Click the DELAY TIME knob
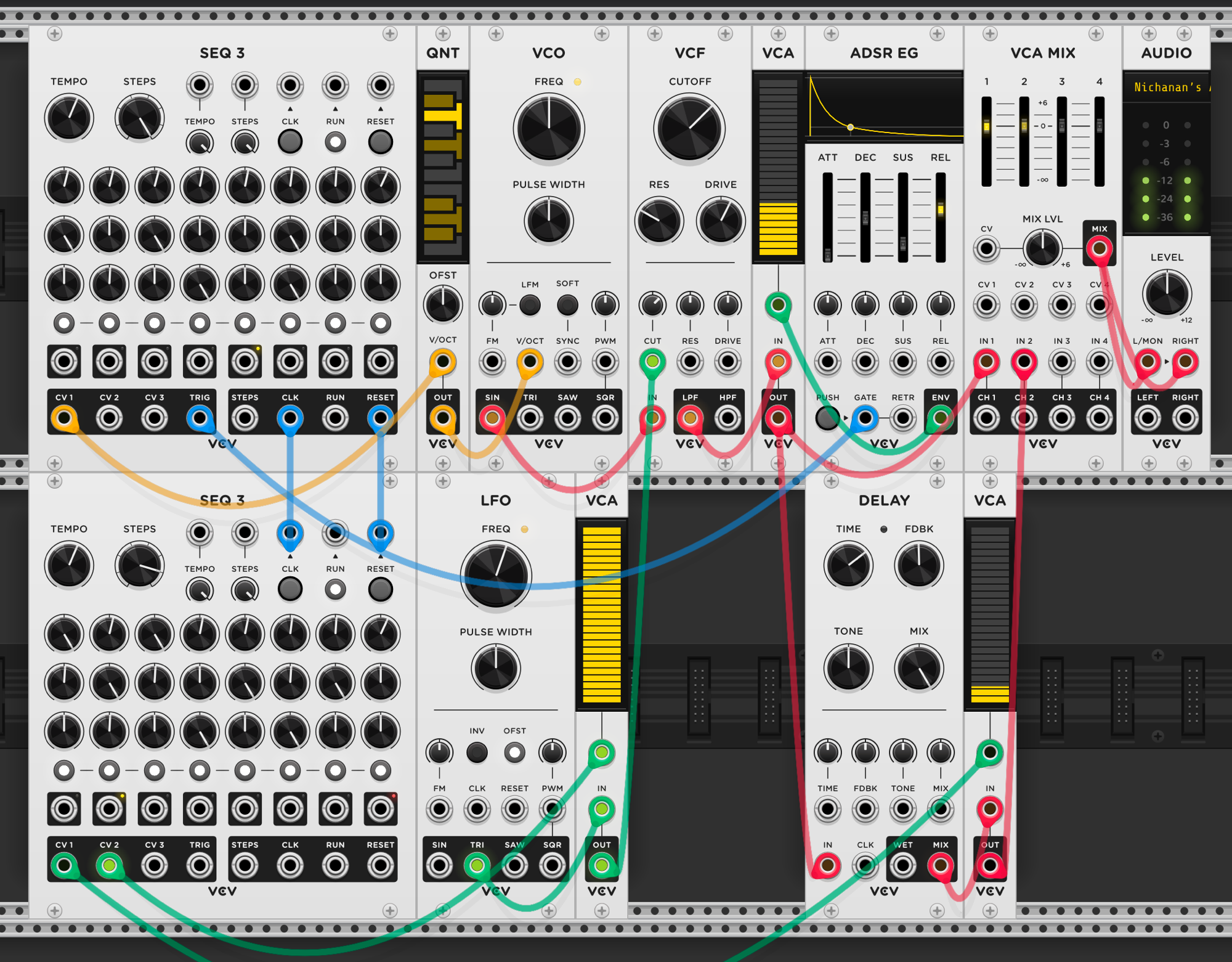Viewport: 1232px width, 962px height. 848,565
